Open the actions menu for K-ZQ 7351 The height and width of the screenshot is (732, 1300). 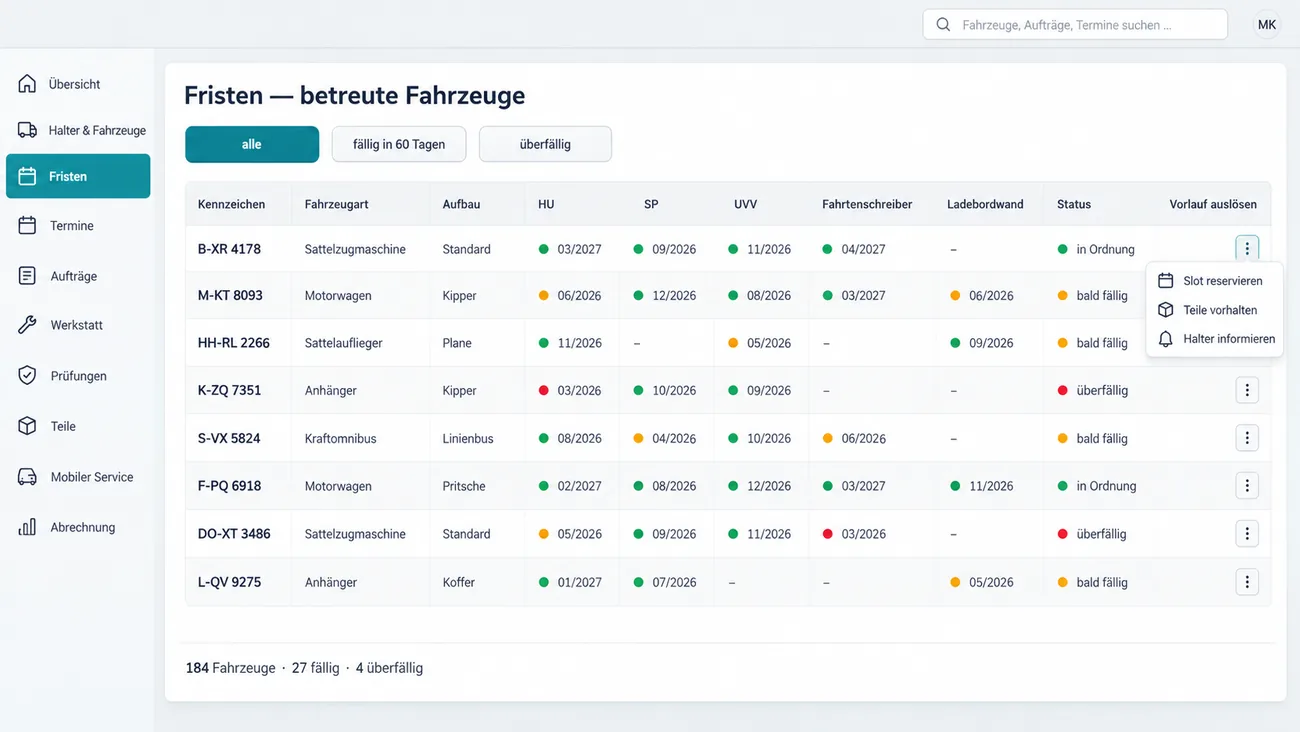point(1247,390)
